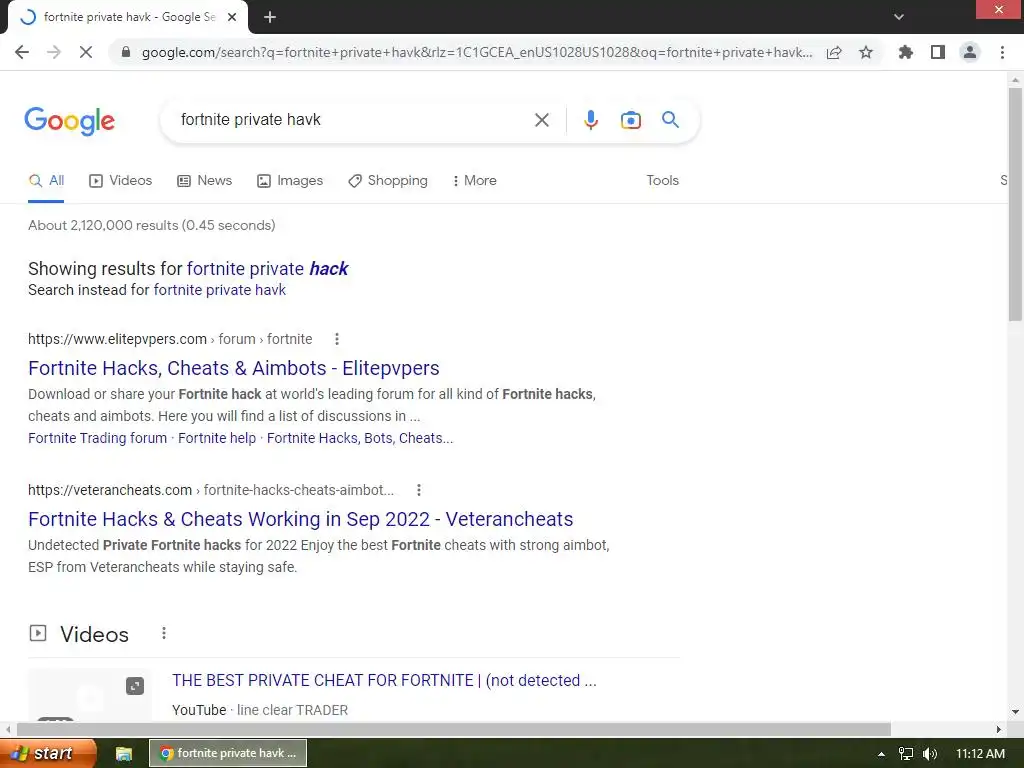The width and height of the screenshot is (1024, 768).
Task: Bookmark this page with the star
Action: (x=866, y=52)
